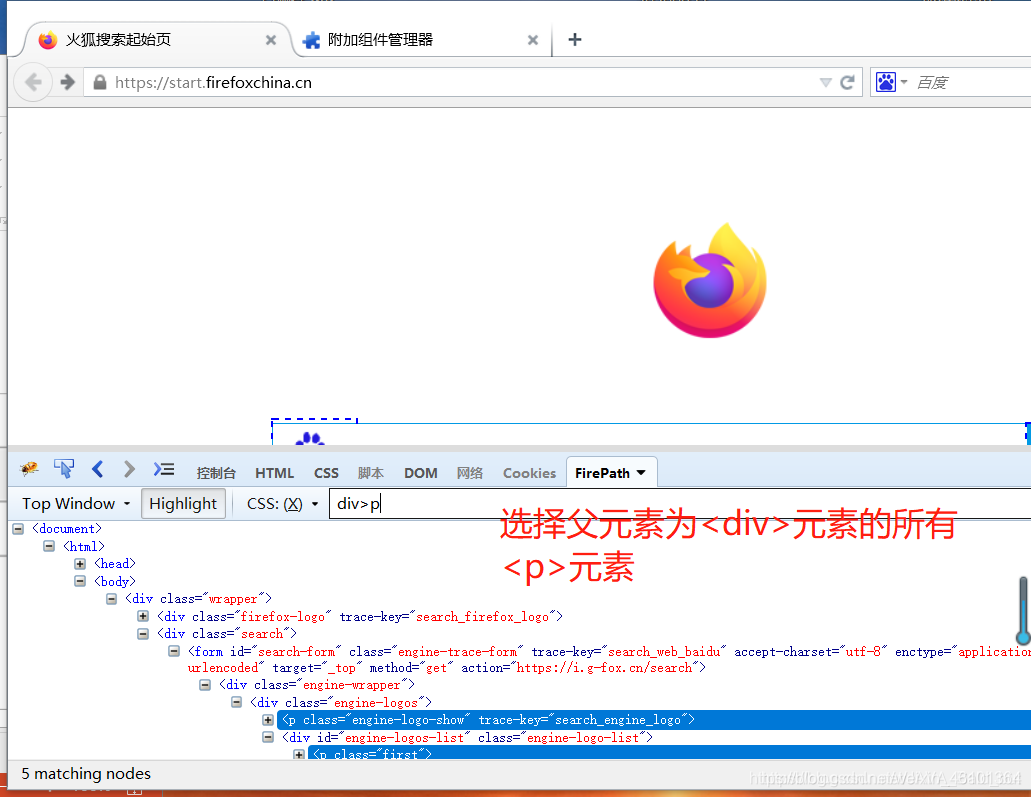Screen dimensions: 1031x797
Task: Open a new tab with plus button
Action: coord(575,39)
